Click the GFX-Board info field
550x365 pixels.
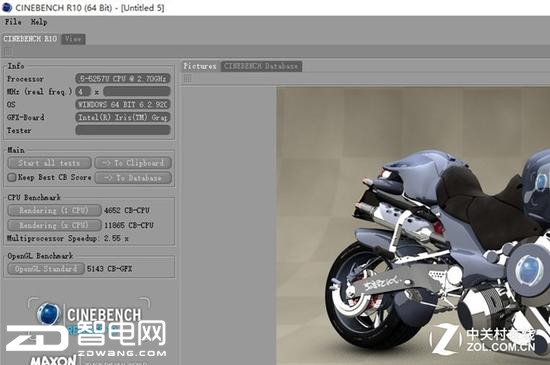(x=123, y=117)
